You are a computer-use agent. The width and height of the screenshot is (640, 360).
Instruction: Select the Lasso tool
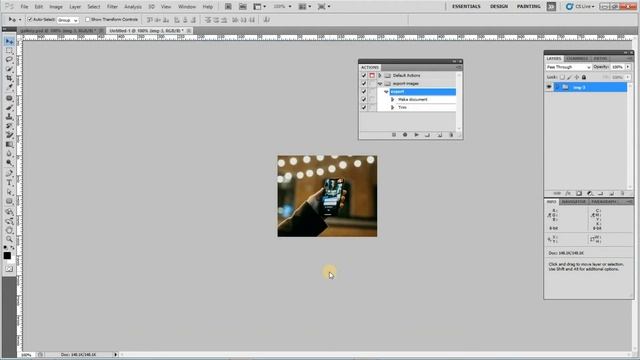click(9, 60)
